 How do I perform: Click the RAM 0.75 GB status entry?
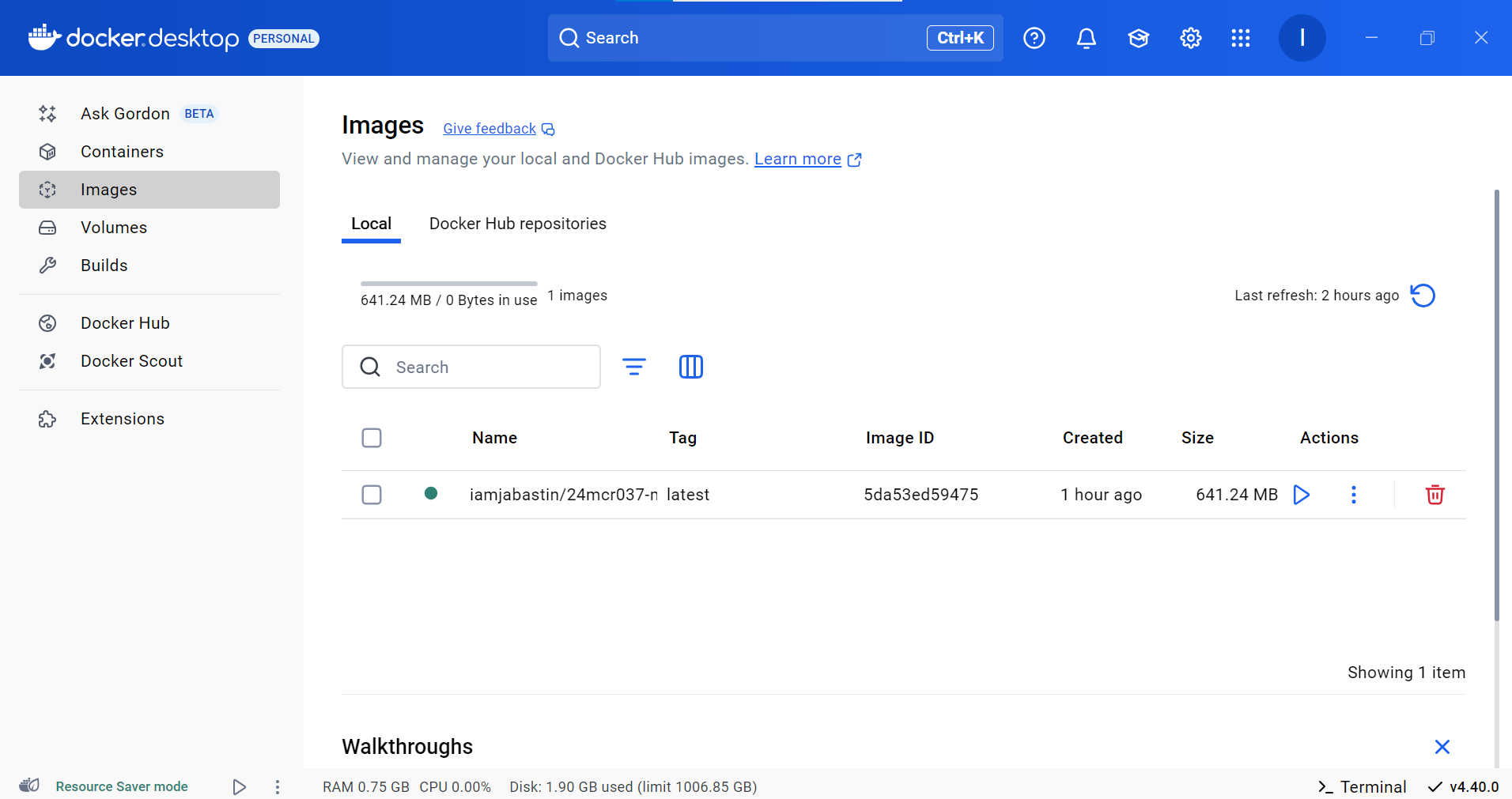366,787
